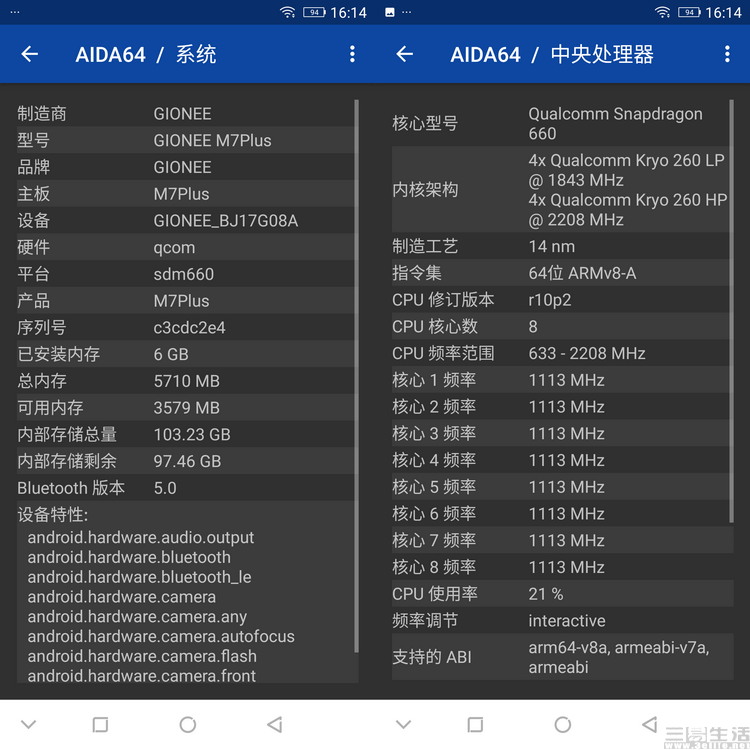Select the 已安装内存 6 GB row
Viewport: 750px width, 750px height.
tap(186, 354)
